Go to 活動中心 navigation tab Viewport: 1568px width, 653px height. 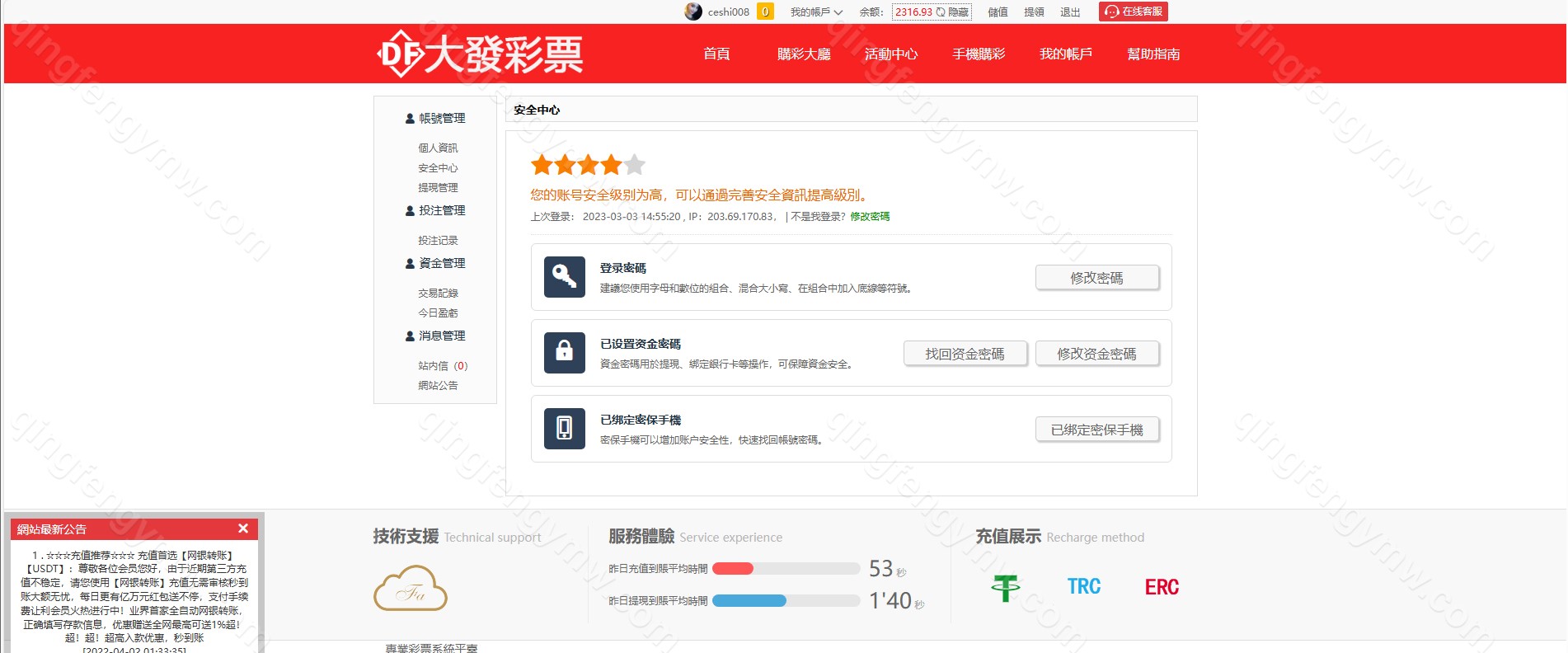tap(891, 54)
